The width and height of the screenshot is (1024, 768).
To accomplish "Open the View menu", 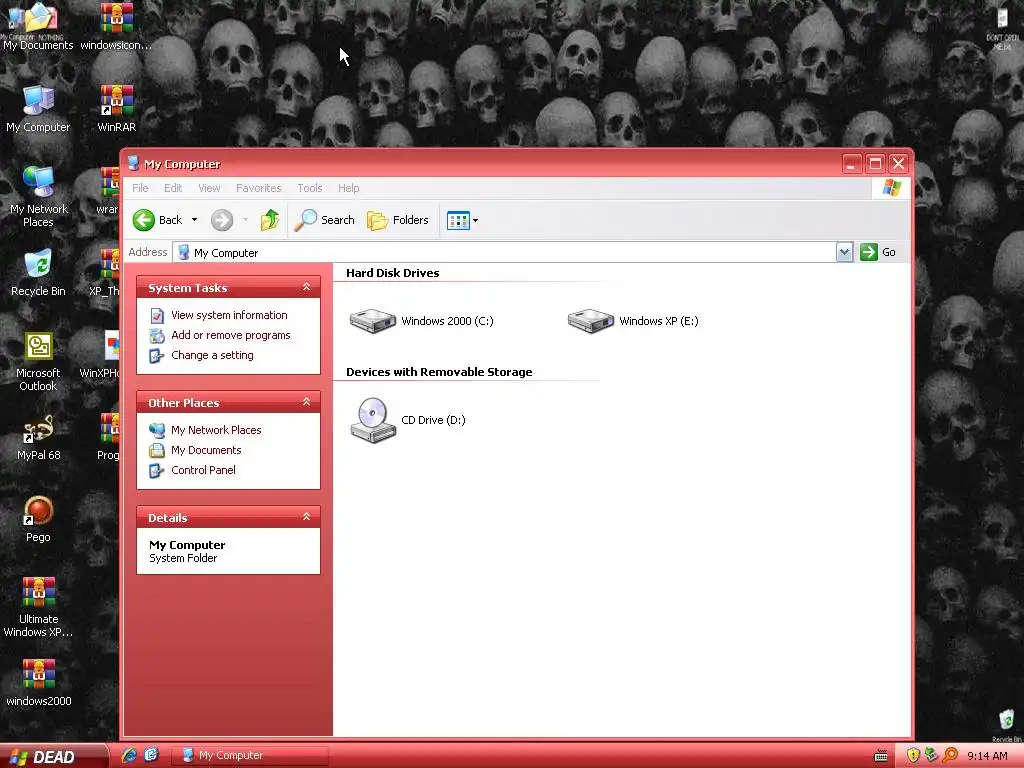I will click(x=209, y=188).
